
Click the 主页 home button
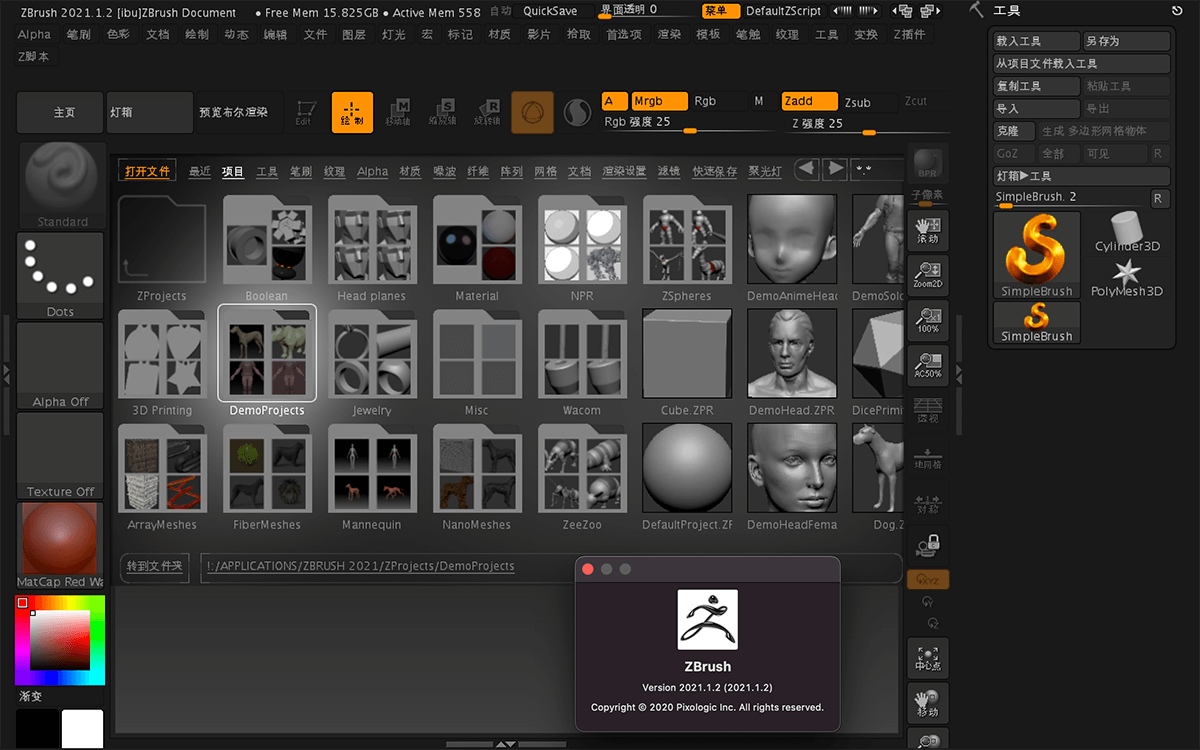click(60, 112)
